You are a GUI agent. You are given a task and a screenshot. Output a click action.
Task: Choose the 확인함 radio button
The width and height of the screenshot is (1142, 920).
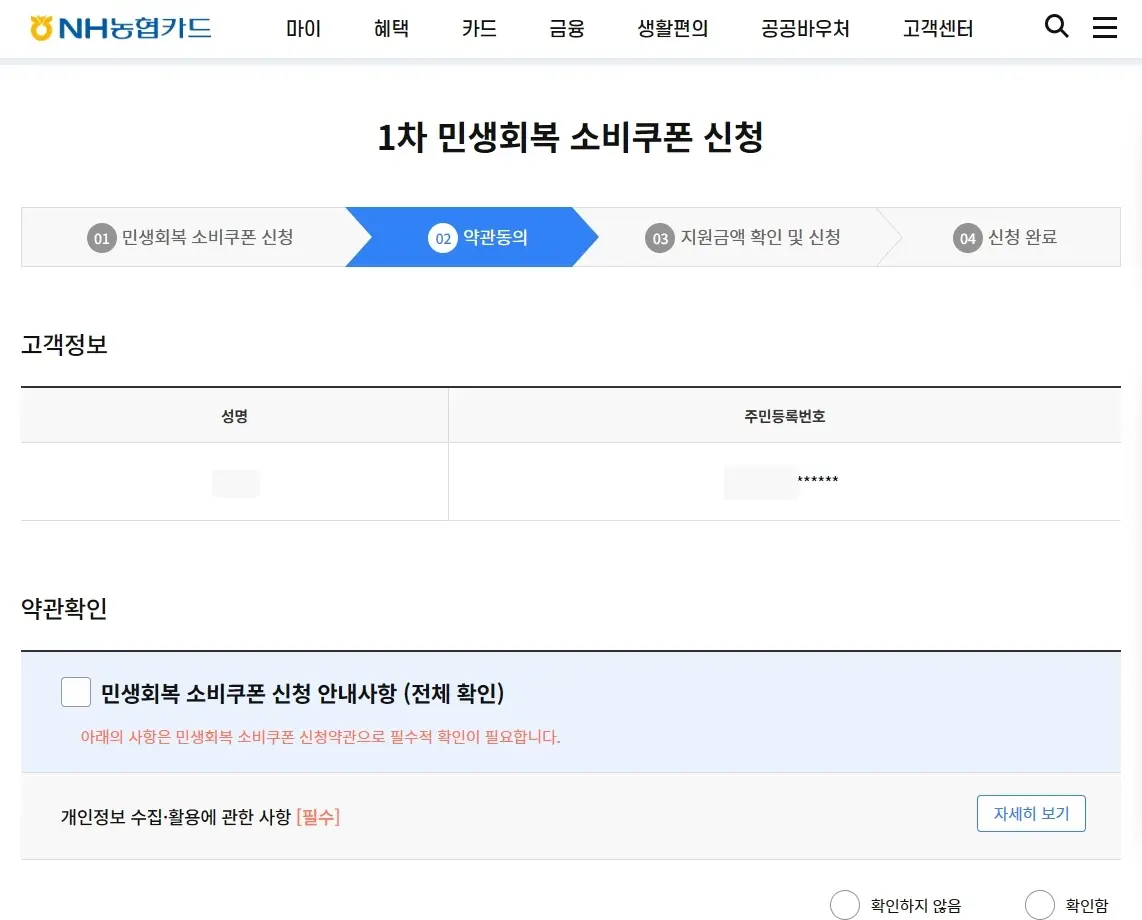click(x=1039, y=905)
